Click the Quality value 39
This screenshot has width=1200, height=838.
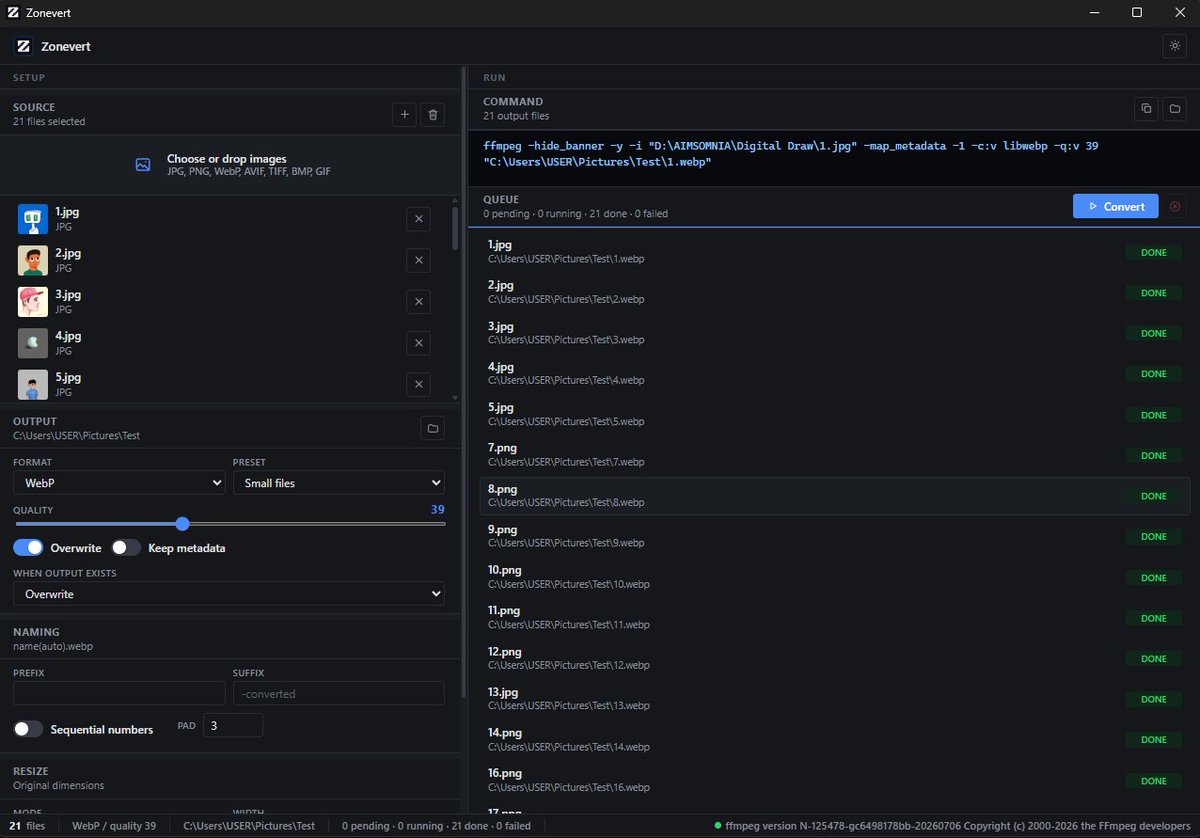coord(437,510)
